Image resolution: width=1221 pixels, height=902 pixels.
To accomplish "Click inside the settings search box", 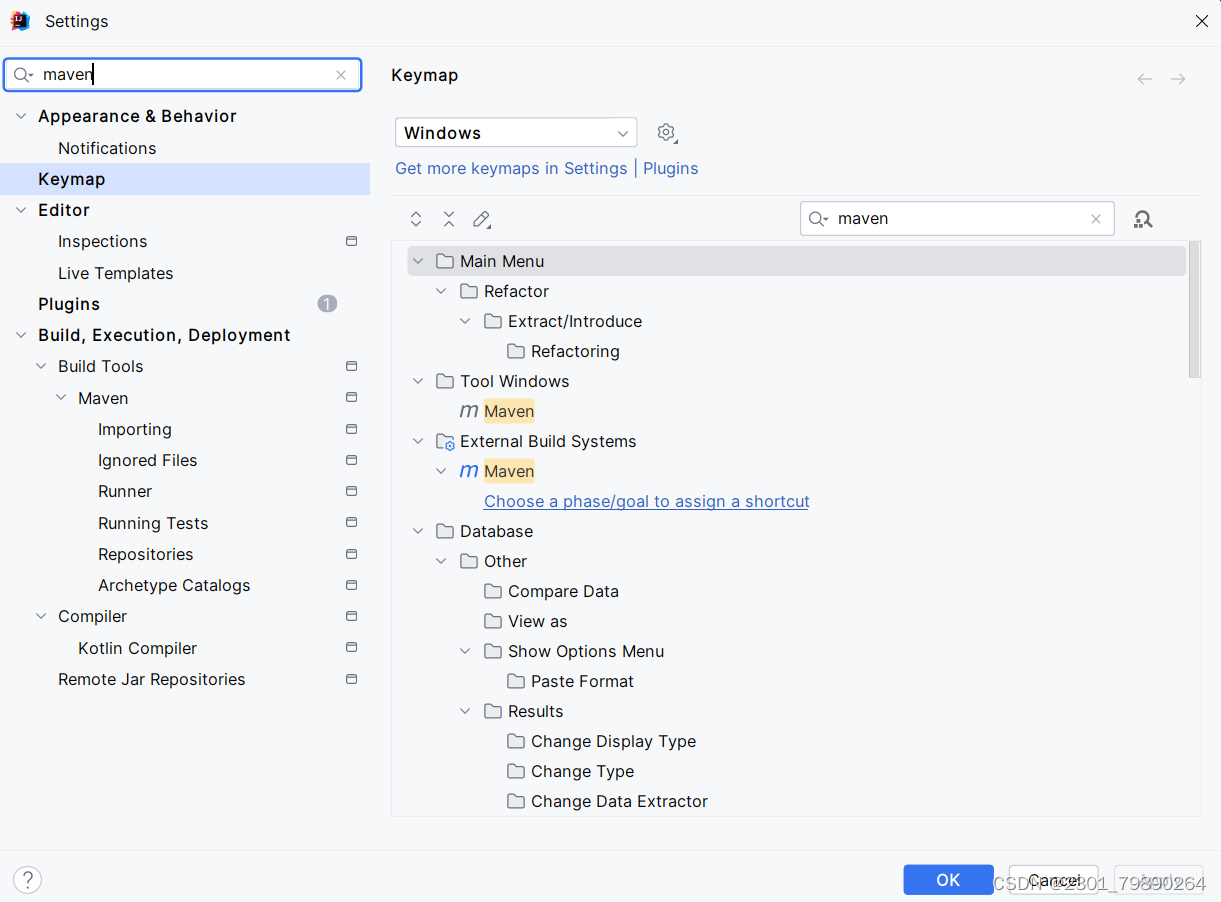I will point(182,75).
